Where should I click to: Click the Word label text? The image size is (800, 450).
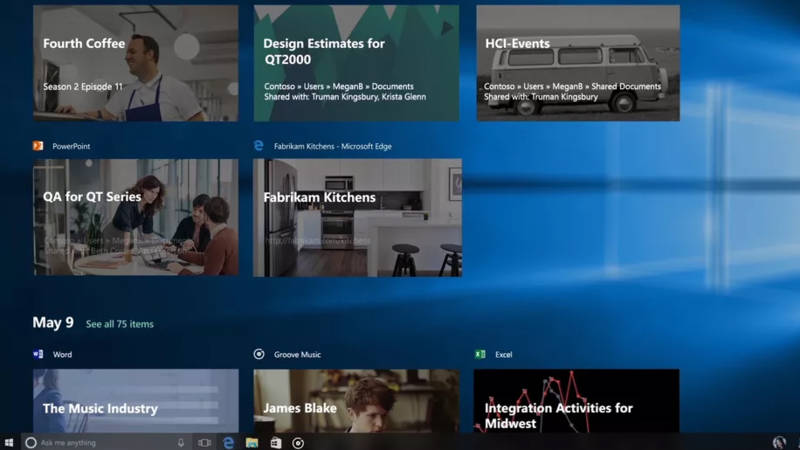[x=62, y=355]
